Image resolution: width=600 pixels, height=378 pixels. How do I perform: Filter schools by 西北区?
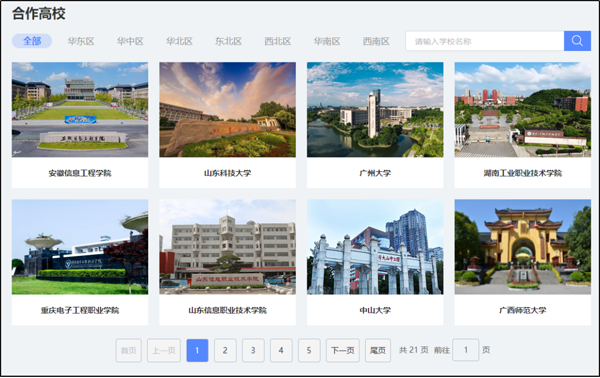click(278, 41)
